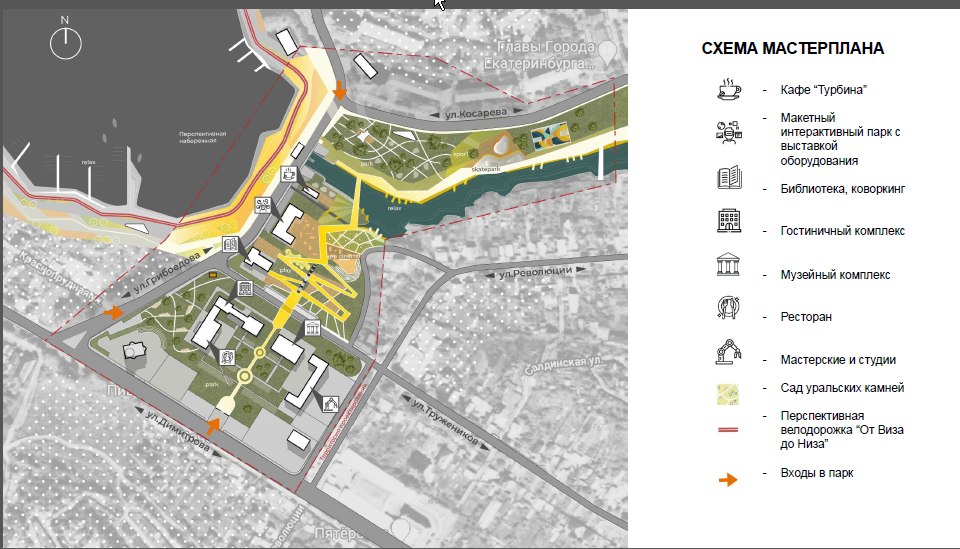Click the orange arrow icon in the legend
Screen dimensions: 960x549
pos(728,480)
